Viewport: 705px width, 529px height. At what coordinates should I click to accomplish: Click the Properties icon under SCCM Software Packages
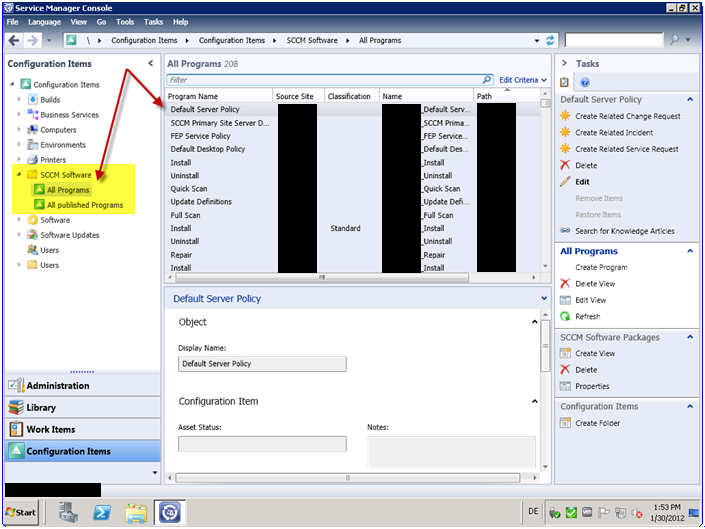point(566,386)
